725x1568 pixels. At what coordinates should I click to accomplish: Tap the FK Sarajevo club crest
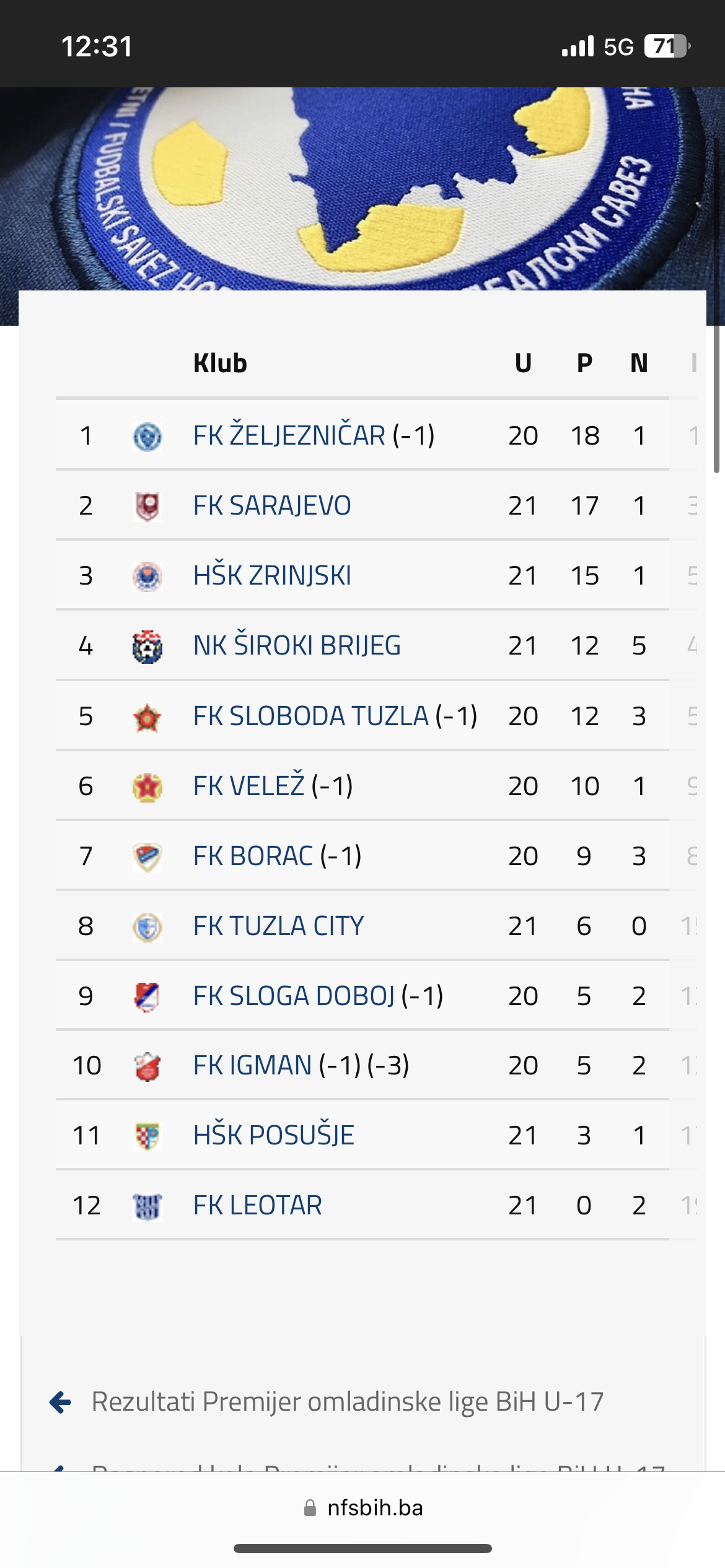(x=147, y=507)
